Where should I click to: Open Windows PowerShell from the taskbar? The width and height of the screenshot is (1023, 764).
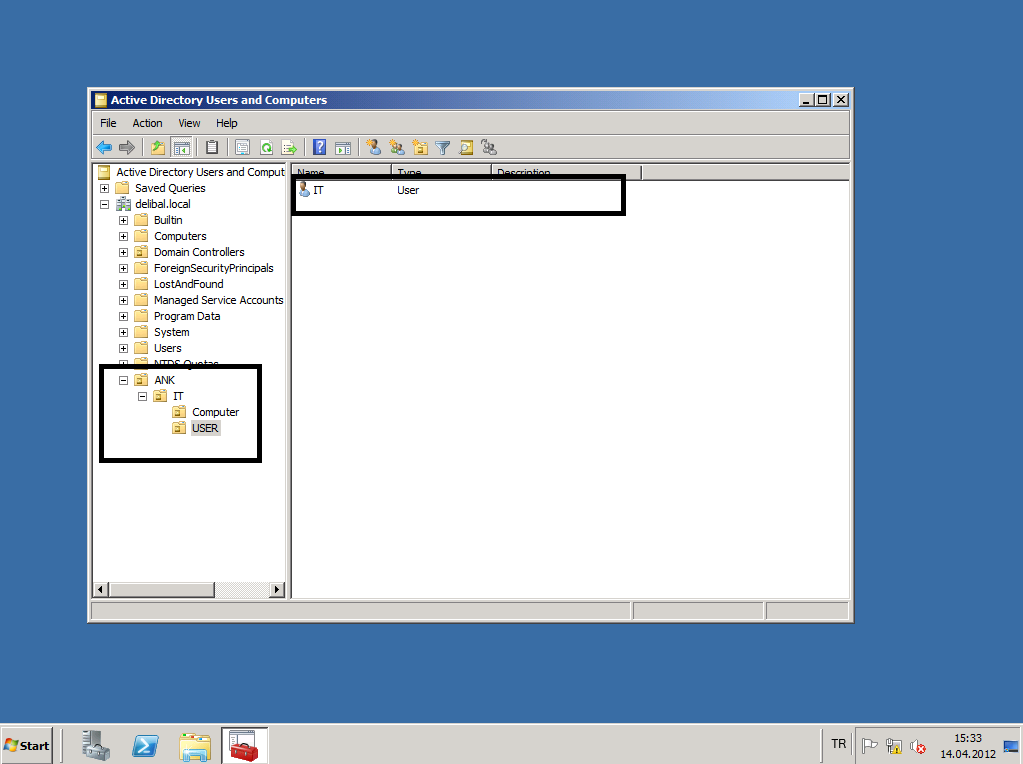coord(146,745)
